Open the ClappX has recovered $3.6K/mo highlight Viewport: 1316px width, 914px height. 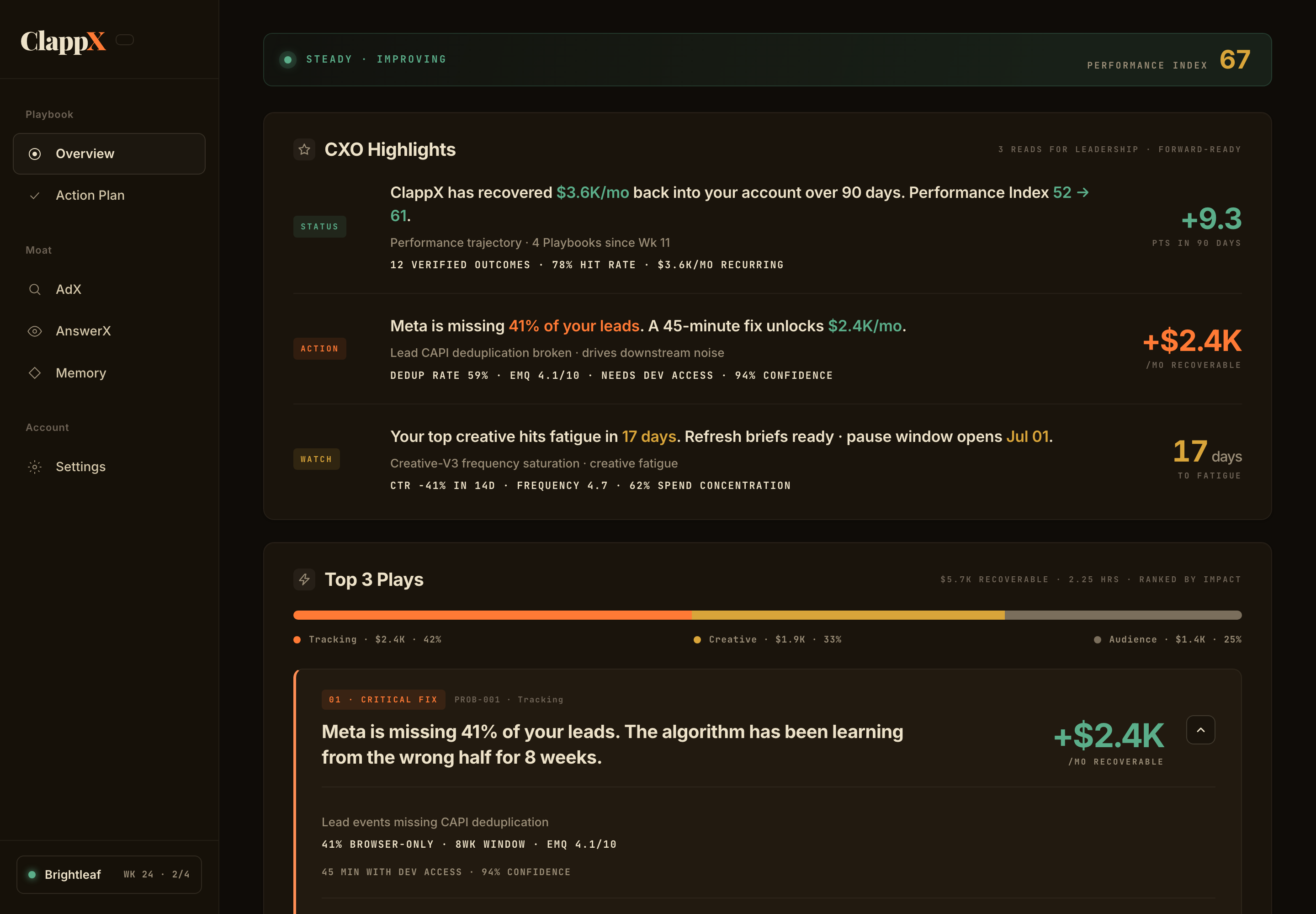click(767, 227)
